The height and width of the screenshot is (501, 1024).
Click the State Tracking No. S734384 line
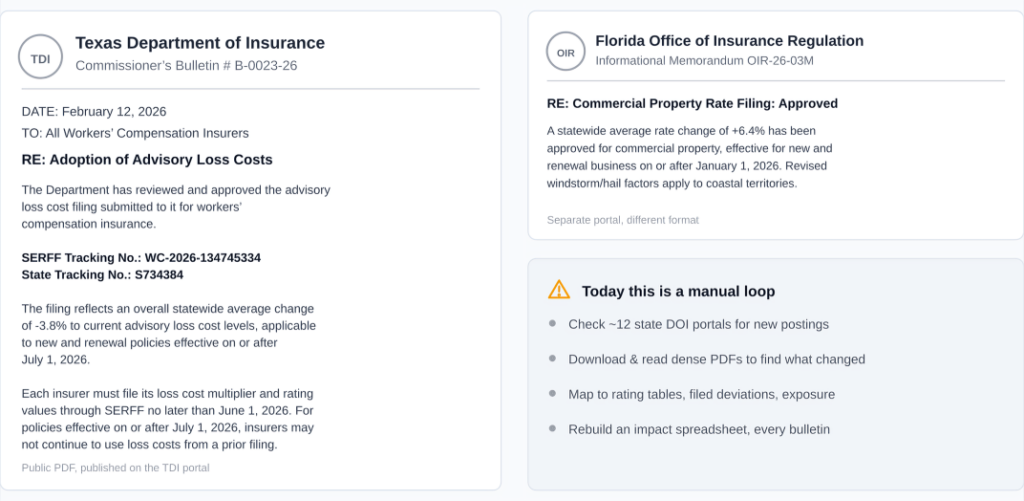(103, 275)
